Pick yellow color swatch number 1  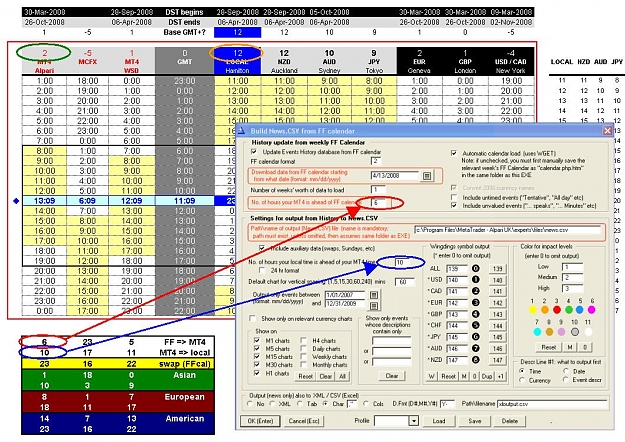(x=533, y=310)
